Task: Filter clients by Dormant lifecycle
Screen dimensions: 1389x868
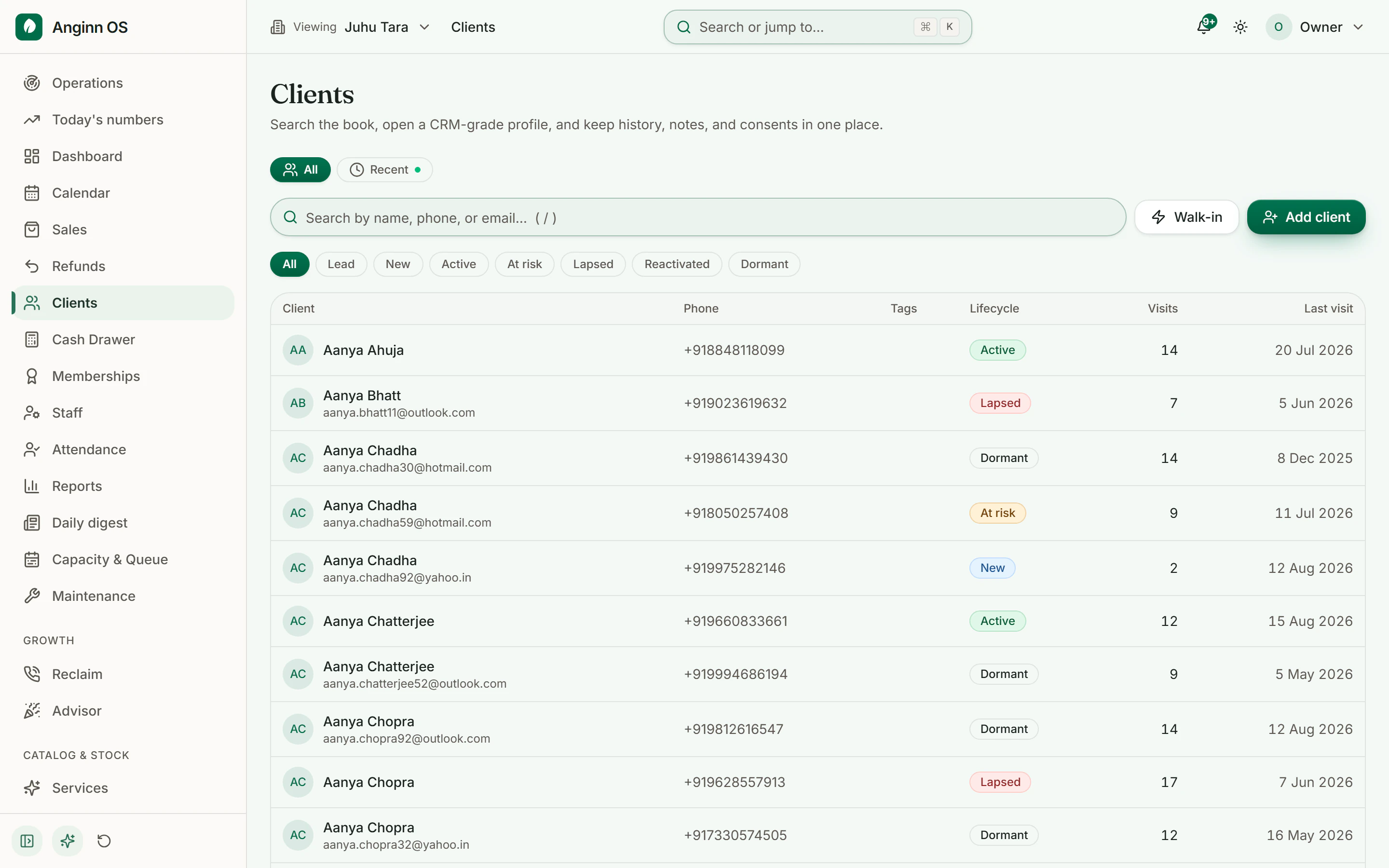Action: [x=764, y=264]
